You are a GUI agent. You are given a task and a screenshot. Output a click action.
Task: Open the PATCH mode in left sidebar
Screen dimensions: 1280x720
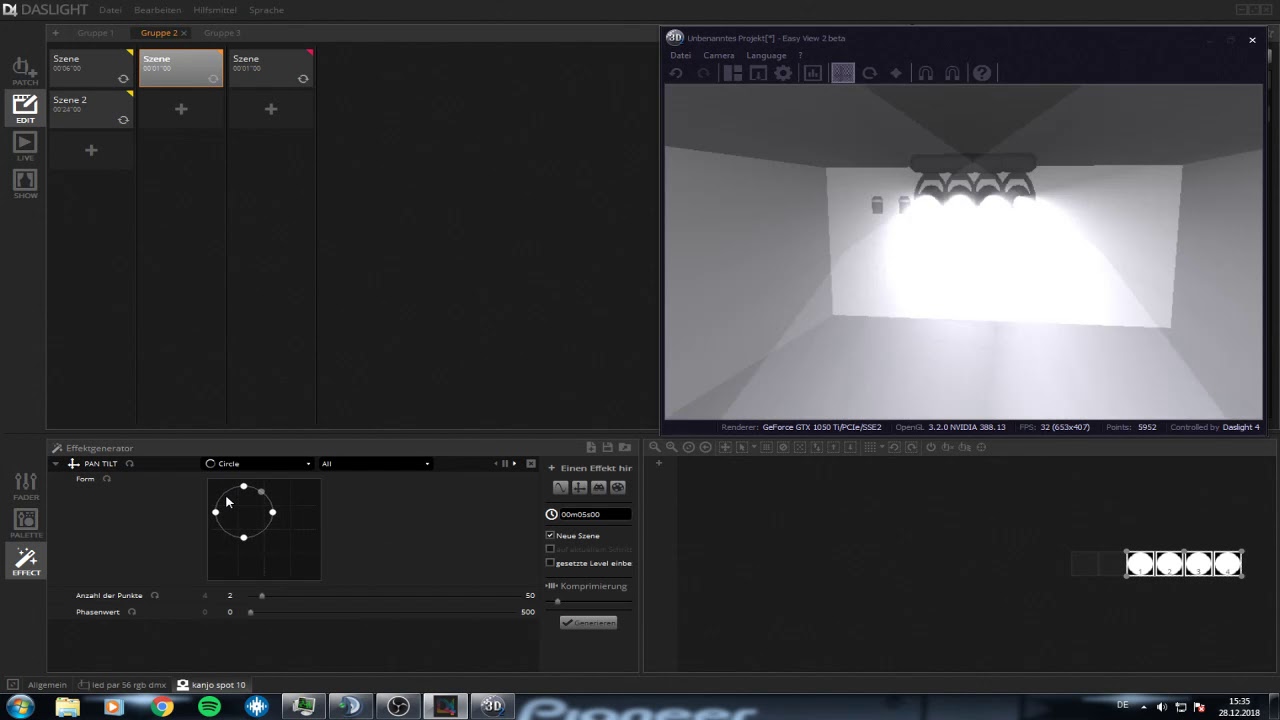pos(25,71)
